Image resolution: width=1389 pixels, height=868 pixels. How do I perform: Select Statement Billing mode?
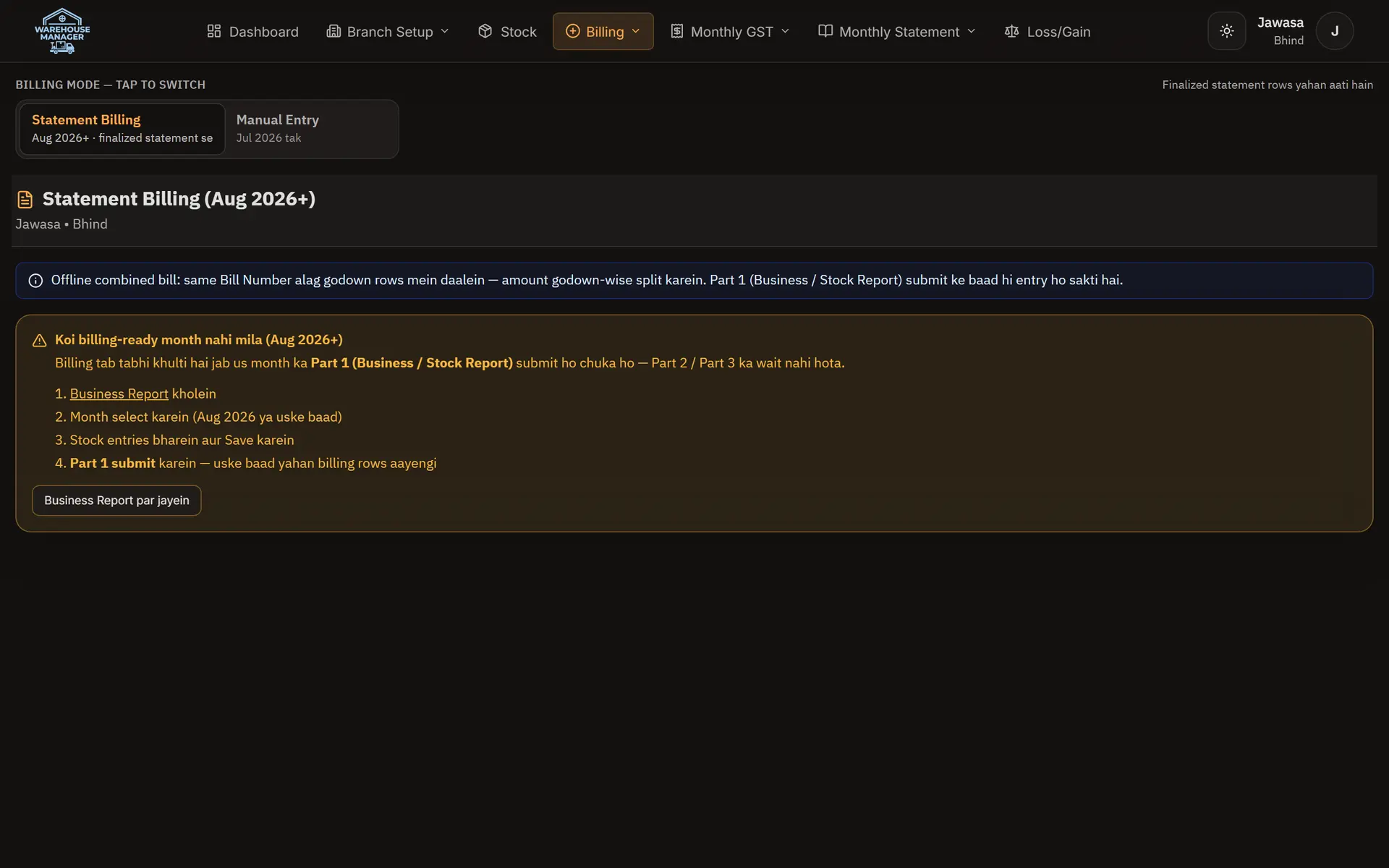click(122, 129)
